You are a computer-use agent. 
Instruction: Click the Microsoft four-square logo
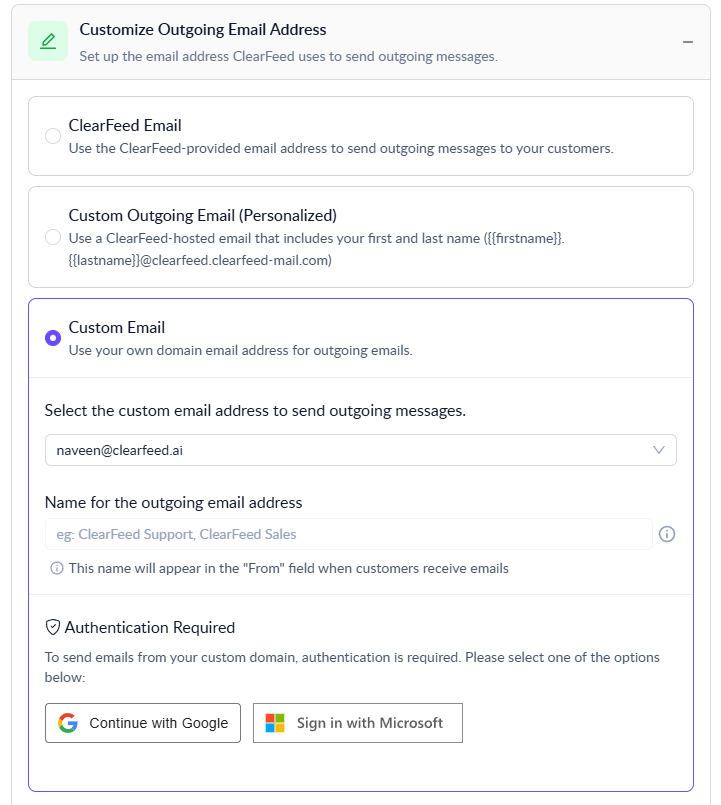click(276, 723)
